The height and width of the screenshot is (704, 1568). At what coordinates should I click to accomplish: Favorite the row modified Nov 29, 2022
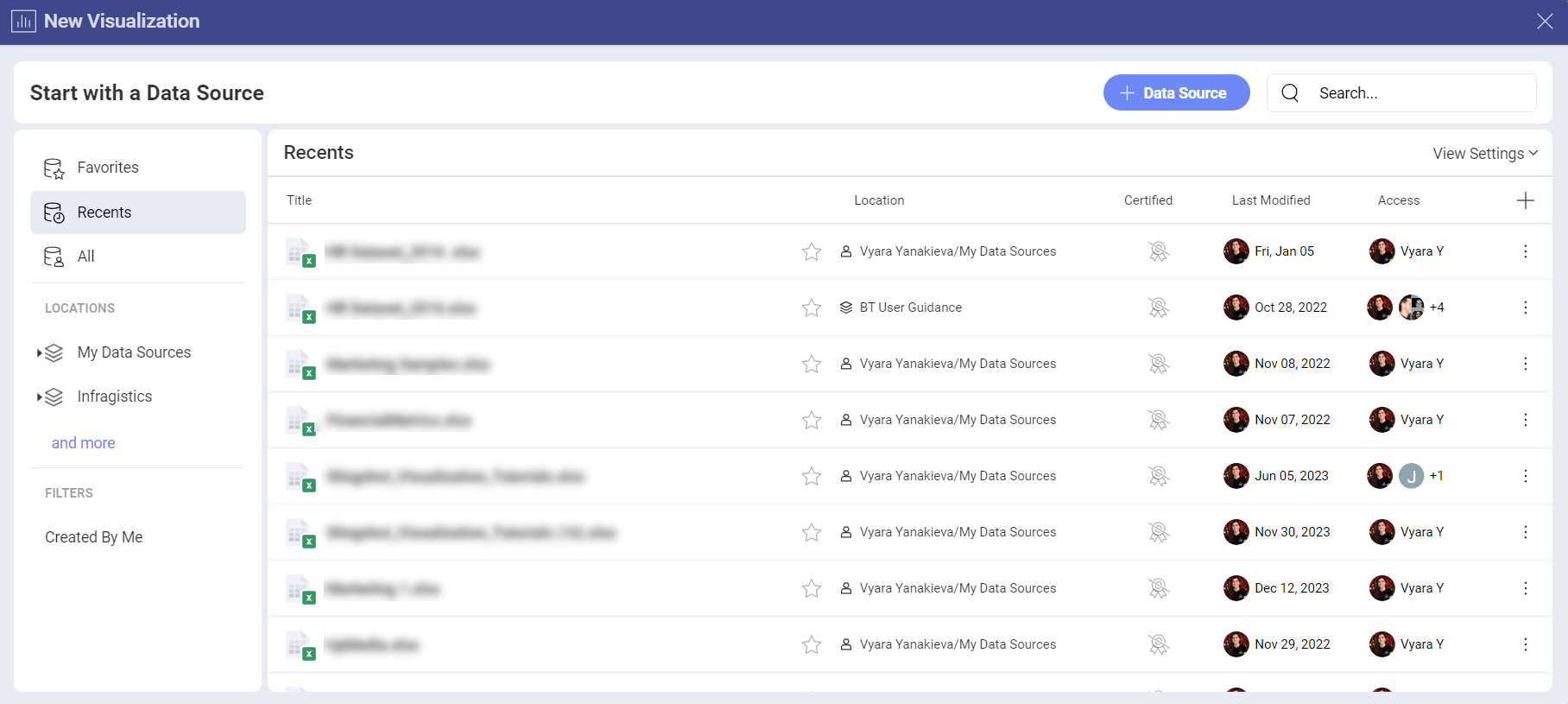(x=812, y=644)
